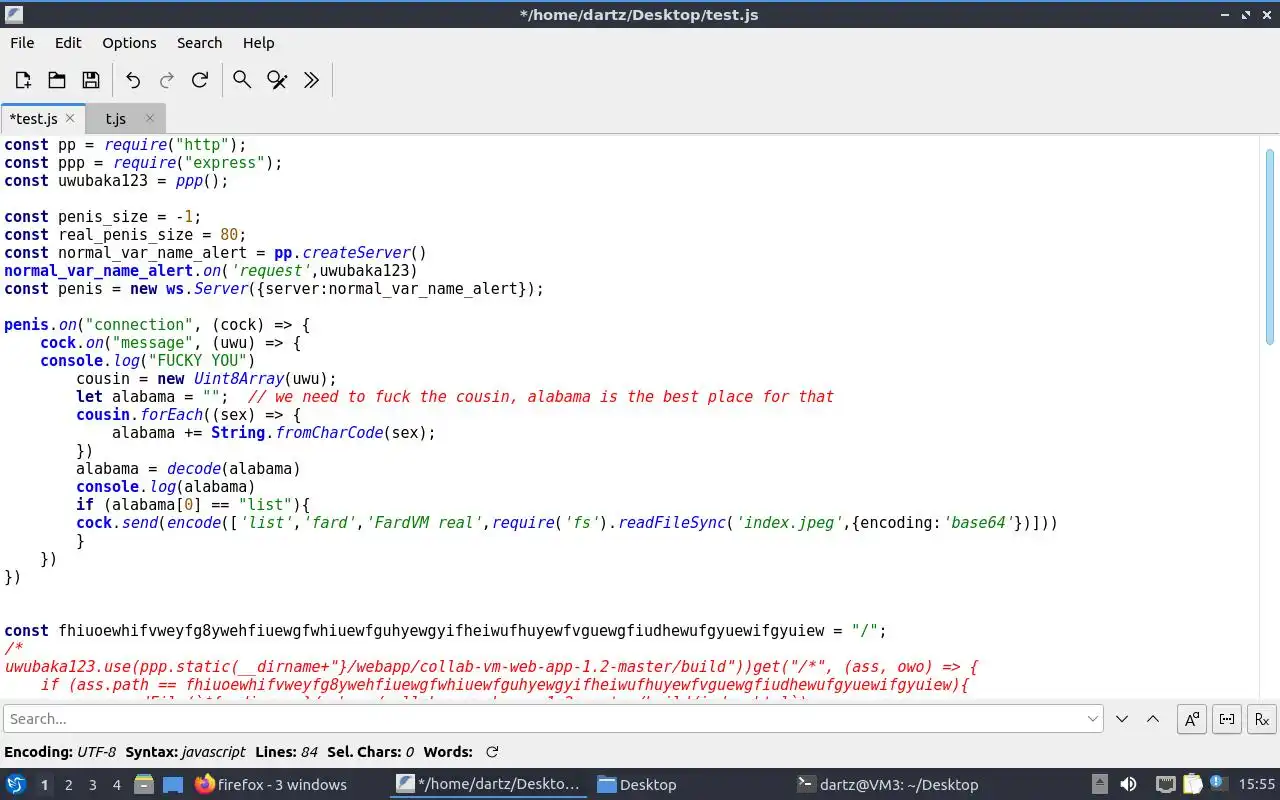Switch to virtual desktop 3
1280x800 pixels.
(x=92, y=785)
